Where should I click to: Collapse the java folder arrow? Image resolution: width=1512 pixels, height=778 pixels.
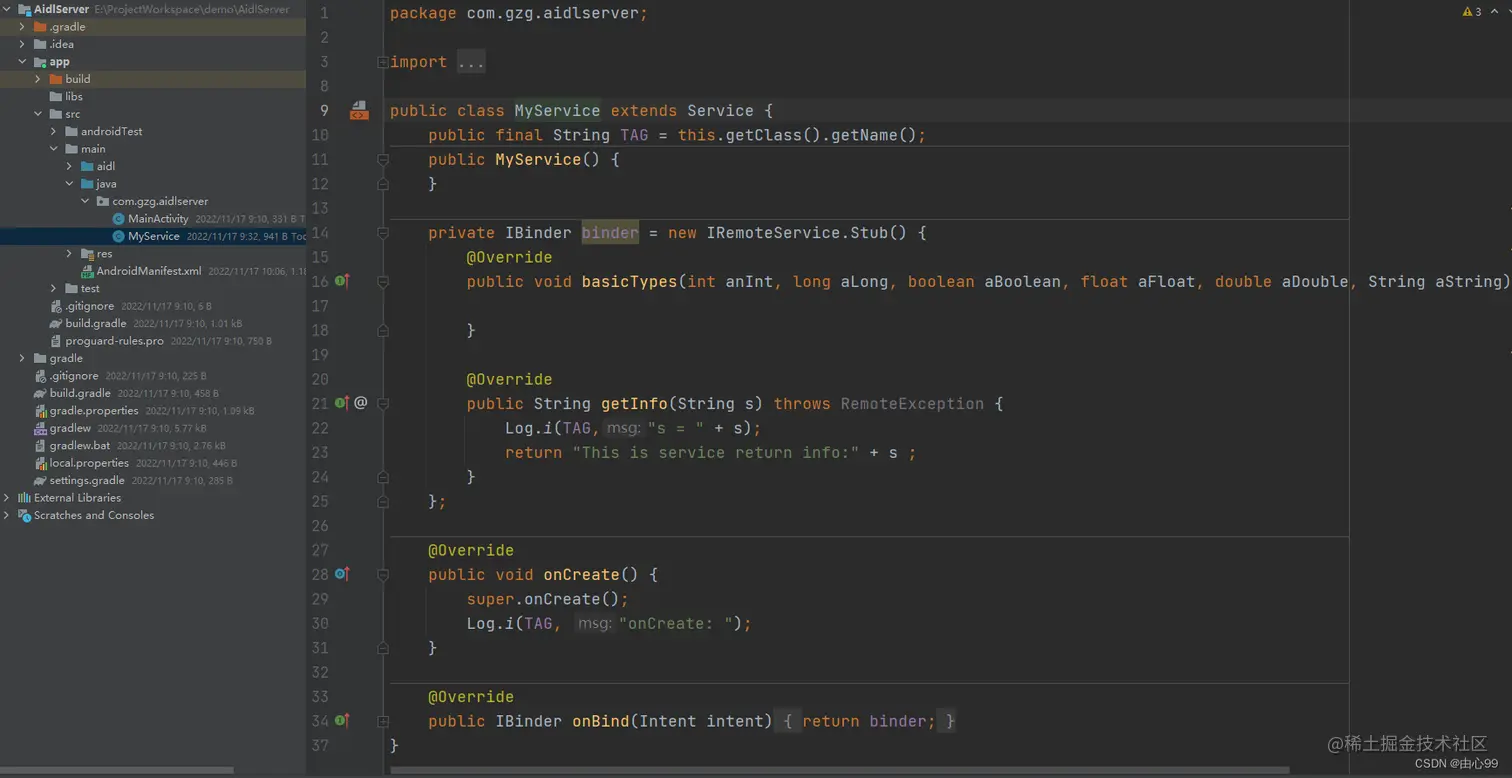pyautogui.click(x=69, y=184)
